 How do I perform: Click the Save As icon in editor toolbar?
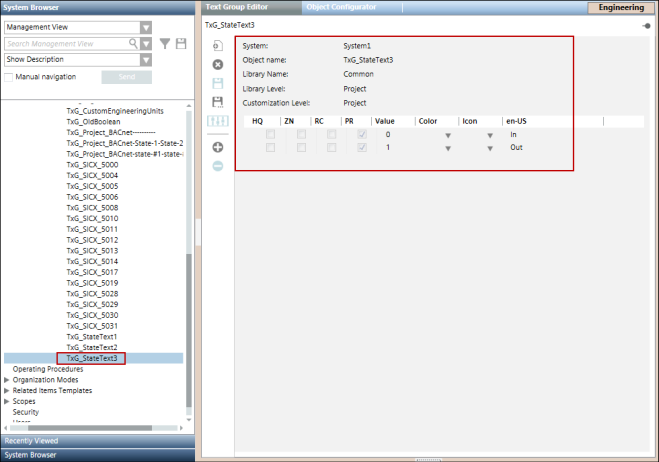(x=218, y=101)
